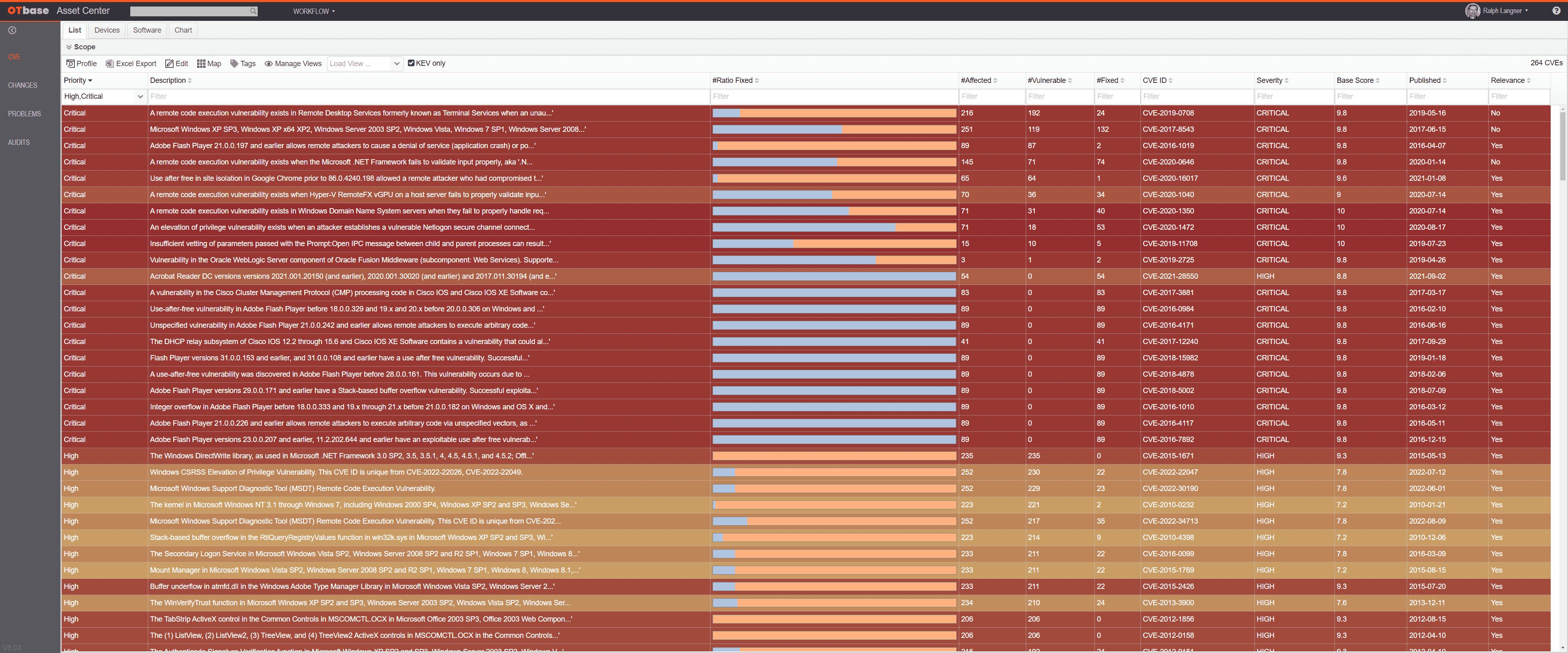Switch to the List tab

[x=74, y=30]
